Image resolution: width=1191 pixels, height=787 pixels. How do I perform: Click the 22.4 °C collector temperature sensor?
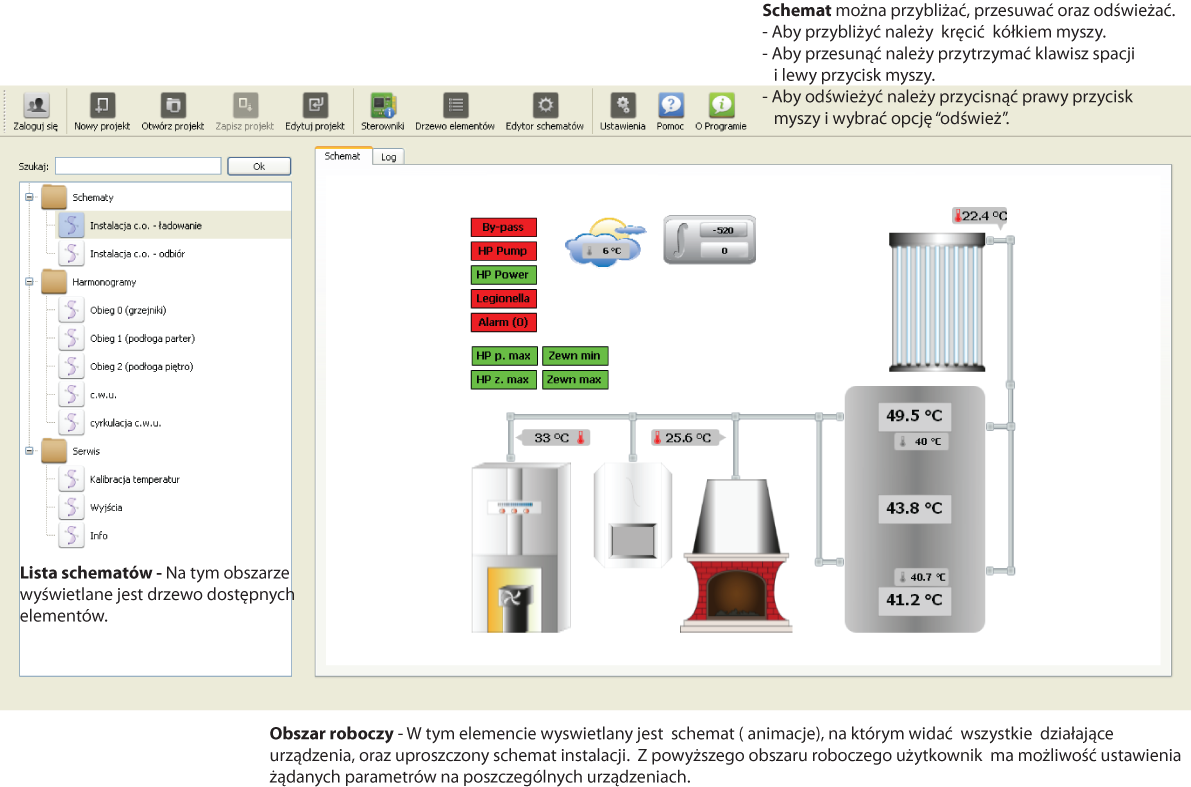pos(980,216)
